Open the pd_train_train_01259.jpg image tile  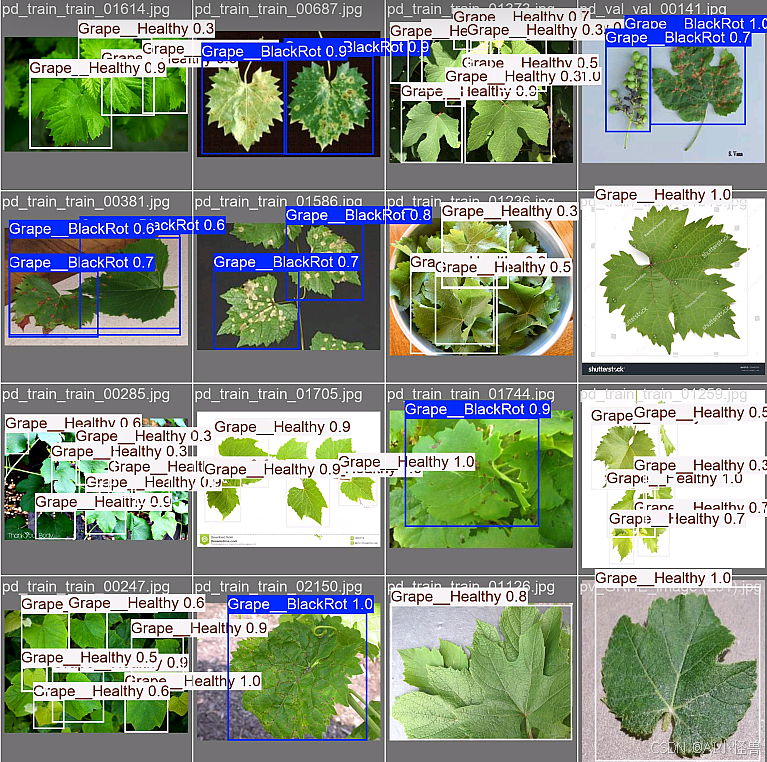[x=673, y=479]
